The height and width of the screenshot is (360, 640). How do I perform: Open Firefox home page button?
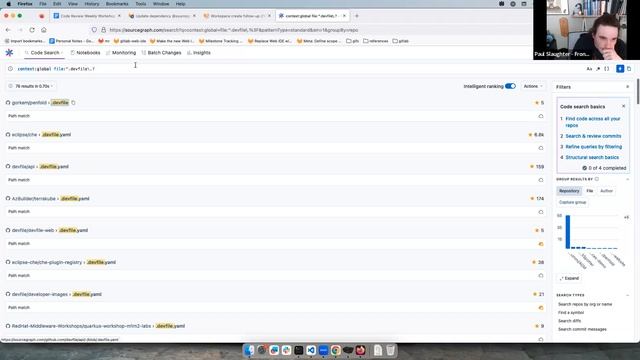44,30
